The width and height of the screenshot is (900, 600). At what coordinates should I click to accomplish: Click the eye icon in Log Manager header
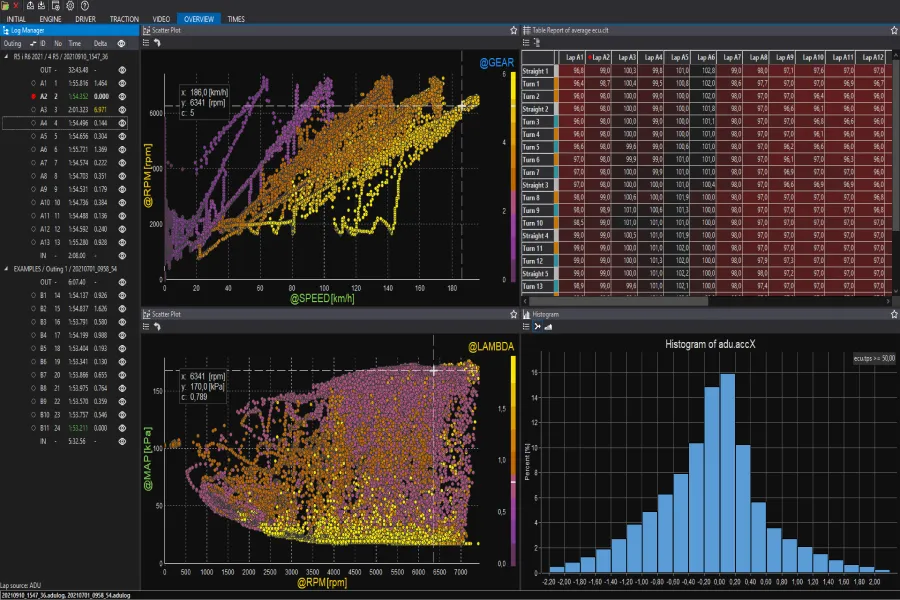pyautogui.click(x=122, y=44)
